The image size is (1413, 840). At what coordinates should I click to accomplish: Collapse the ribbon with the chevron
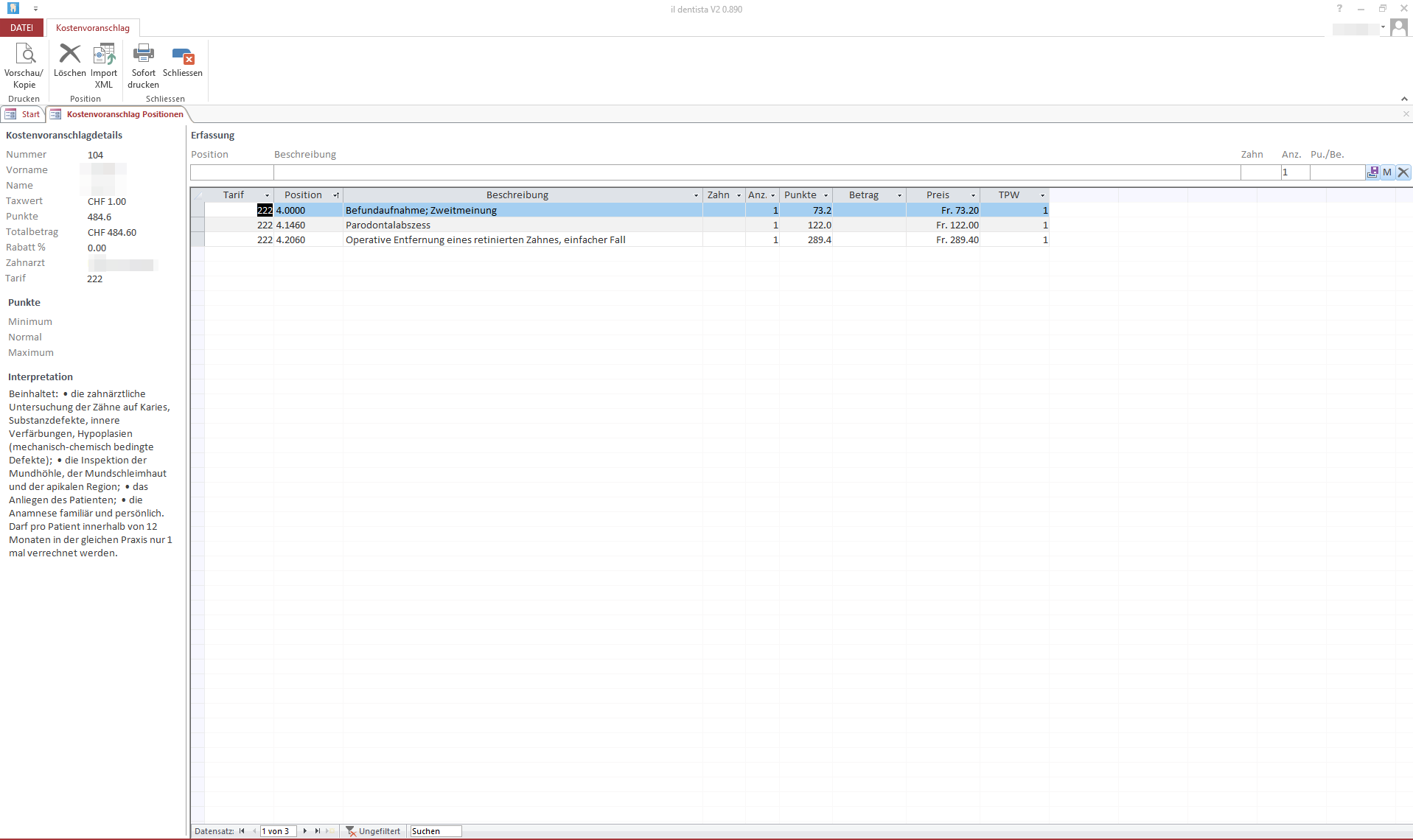pos(1404,99)
